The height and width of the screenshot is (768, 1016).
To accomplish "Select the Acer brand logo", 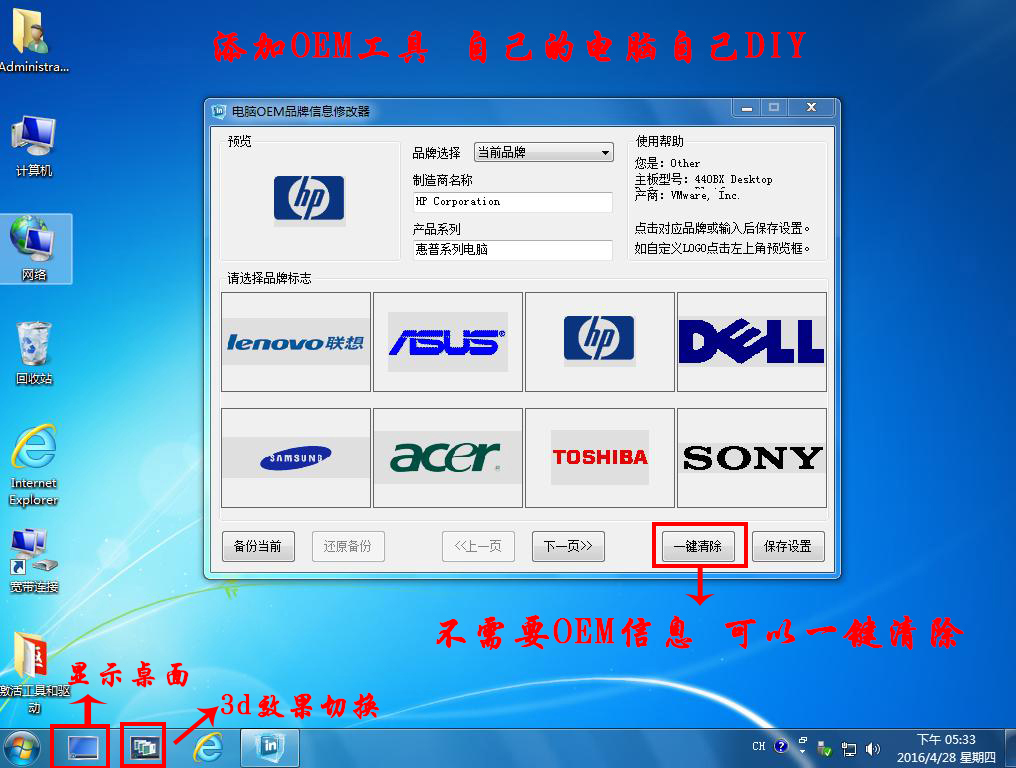I will [448, 458].
